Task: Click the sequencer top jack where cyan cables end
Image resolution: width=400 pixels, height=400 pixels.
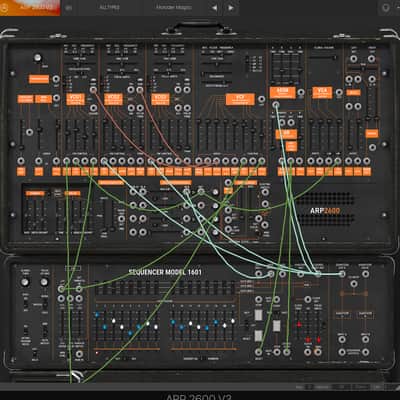Action: coord(318,274)
